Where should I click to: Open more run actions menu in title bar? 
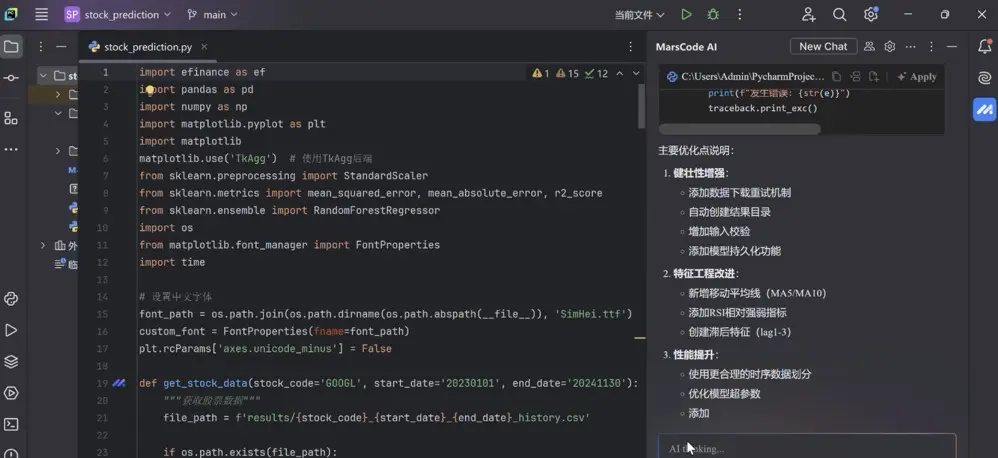(740, 14)
